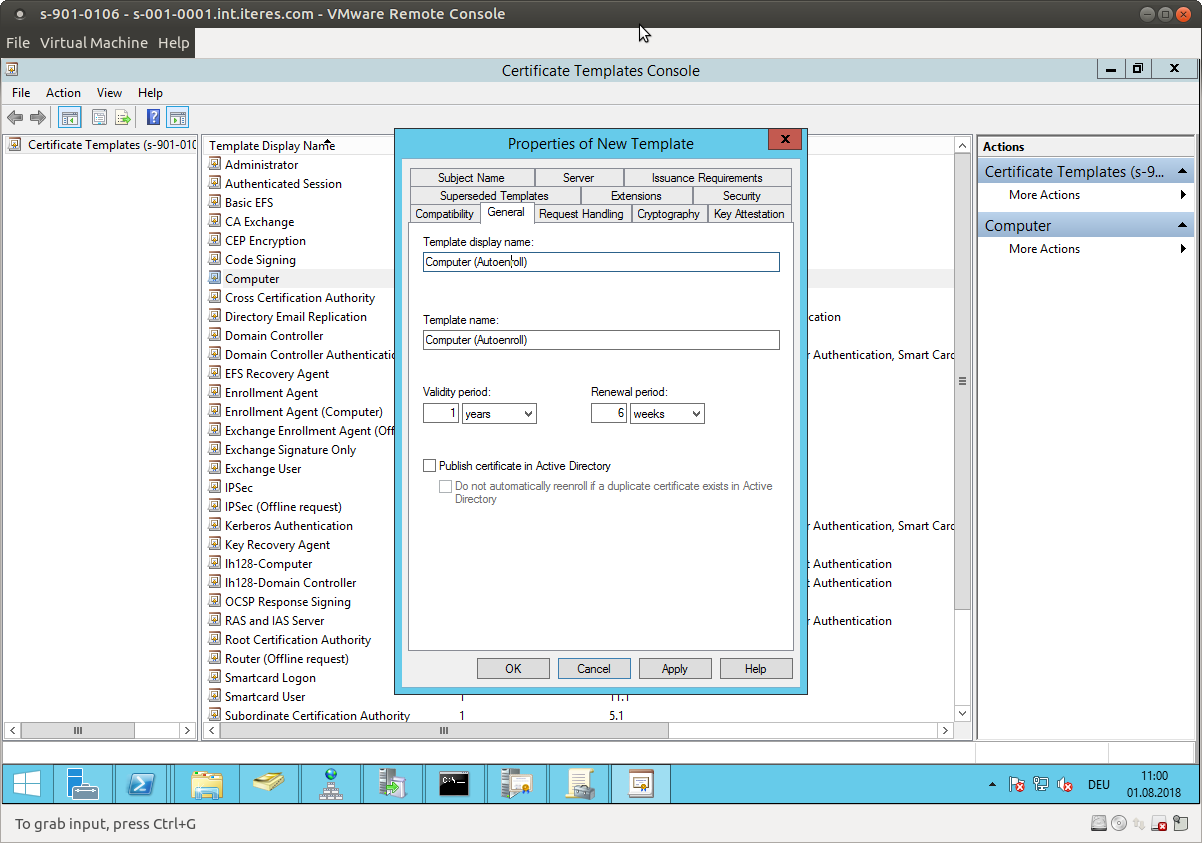The width and height of the screenshot is (1202, 843).
Task: Click the Back arrow in MMC toolbar
Action: click(15, 117)
